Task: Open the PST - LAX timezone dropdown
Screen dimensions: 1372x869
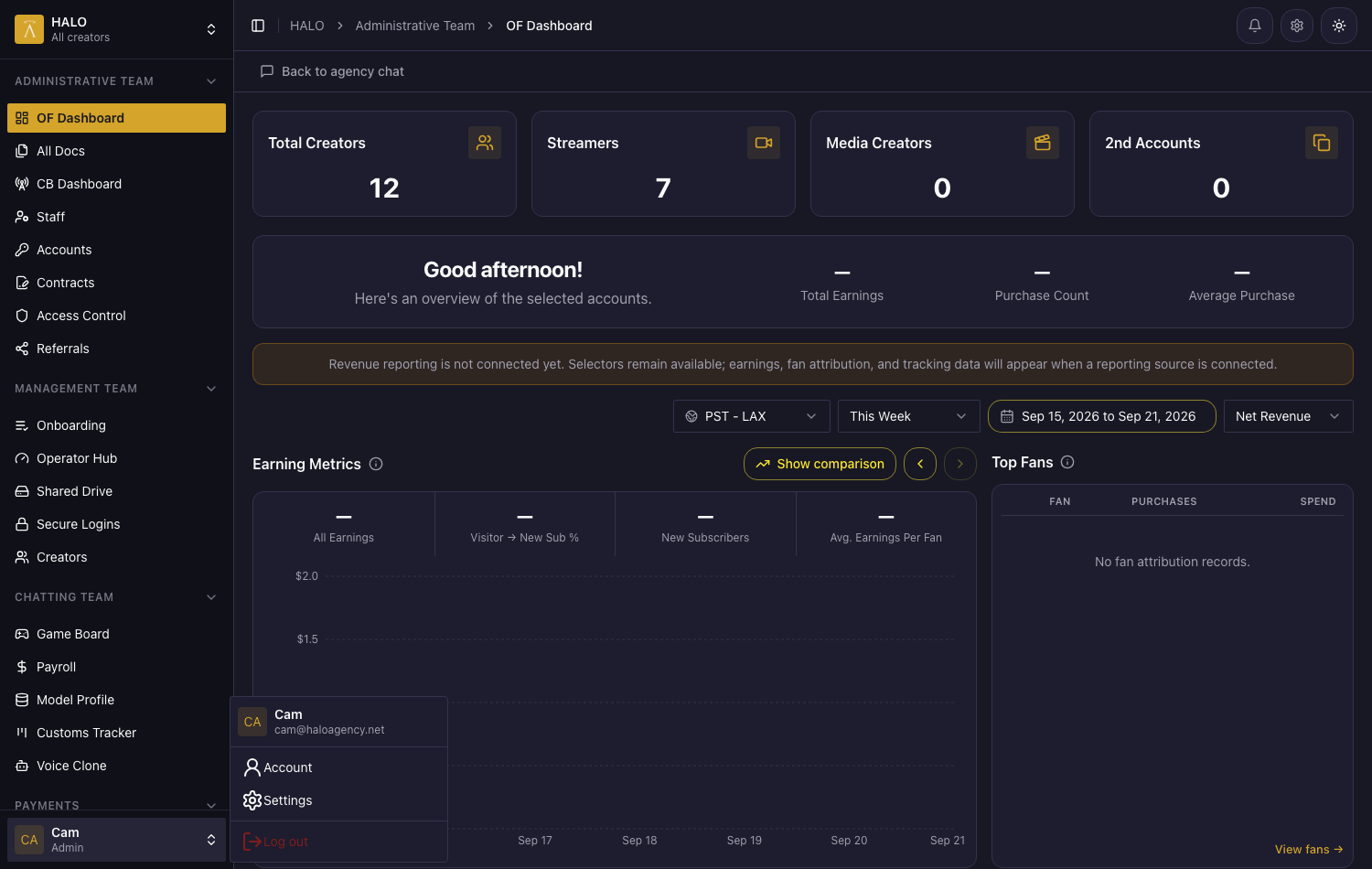Action: pyautogui.click(x=752, y=416)
